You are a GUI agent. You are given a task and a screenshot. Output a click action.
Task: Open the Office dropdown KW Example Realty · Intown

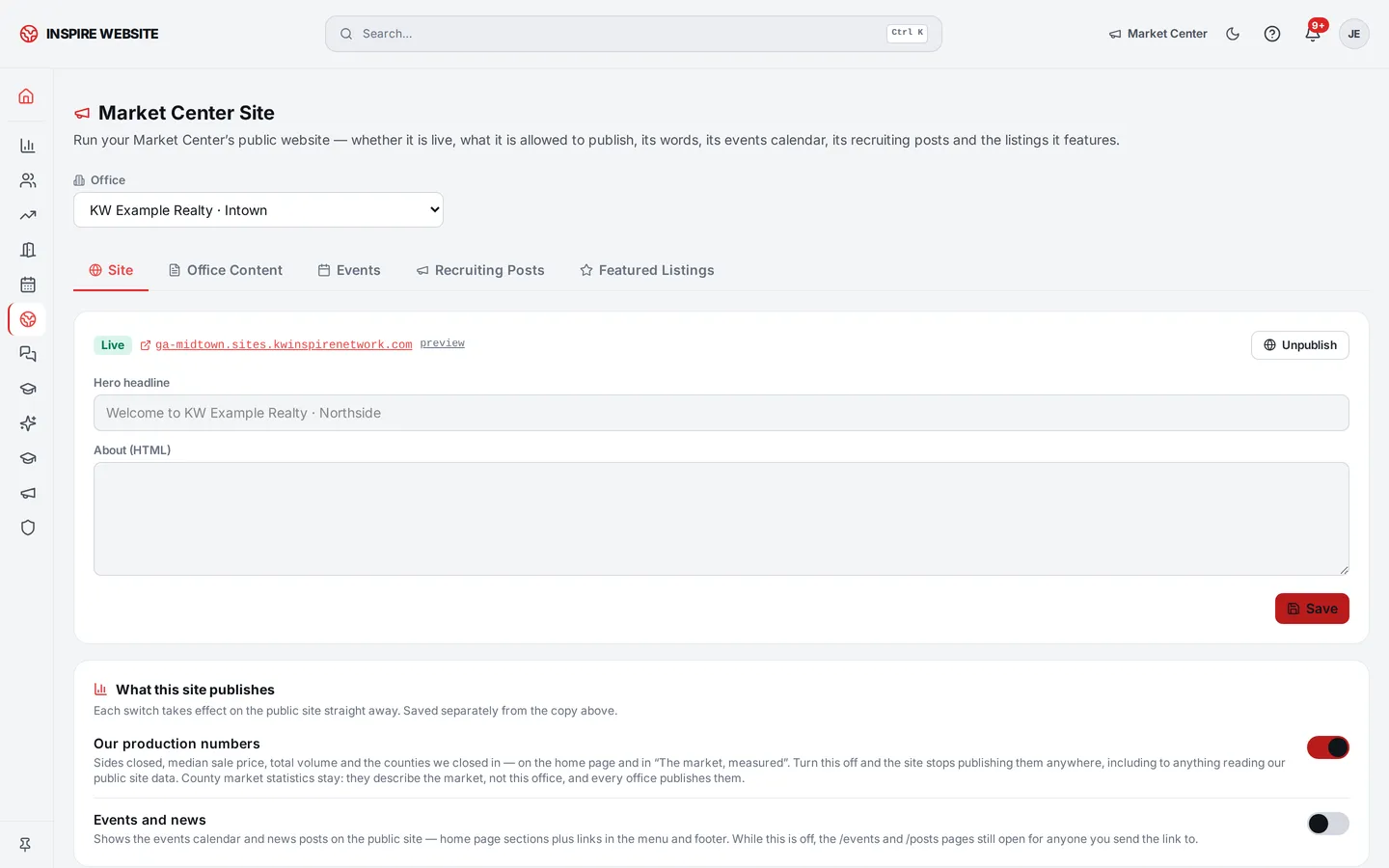259,210
